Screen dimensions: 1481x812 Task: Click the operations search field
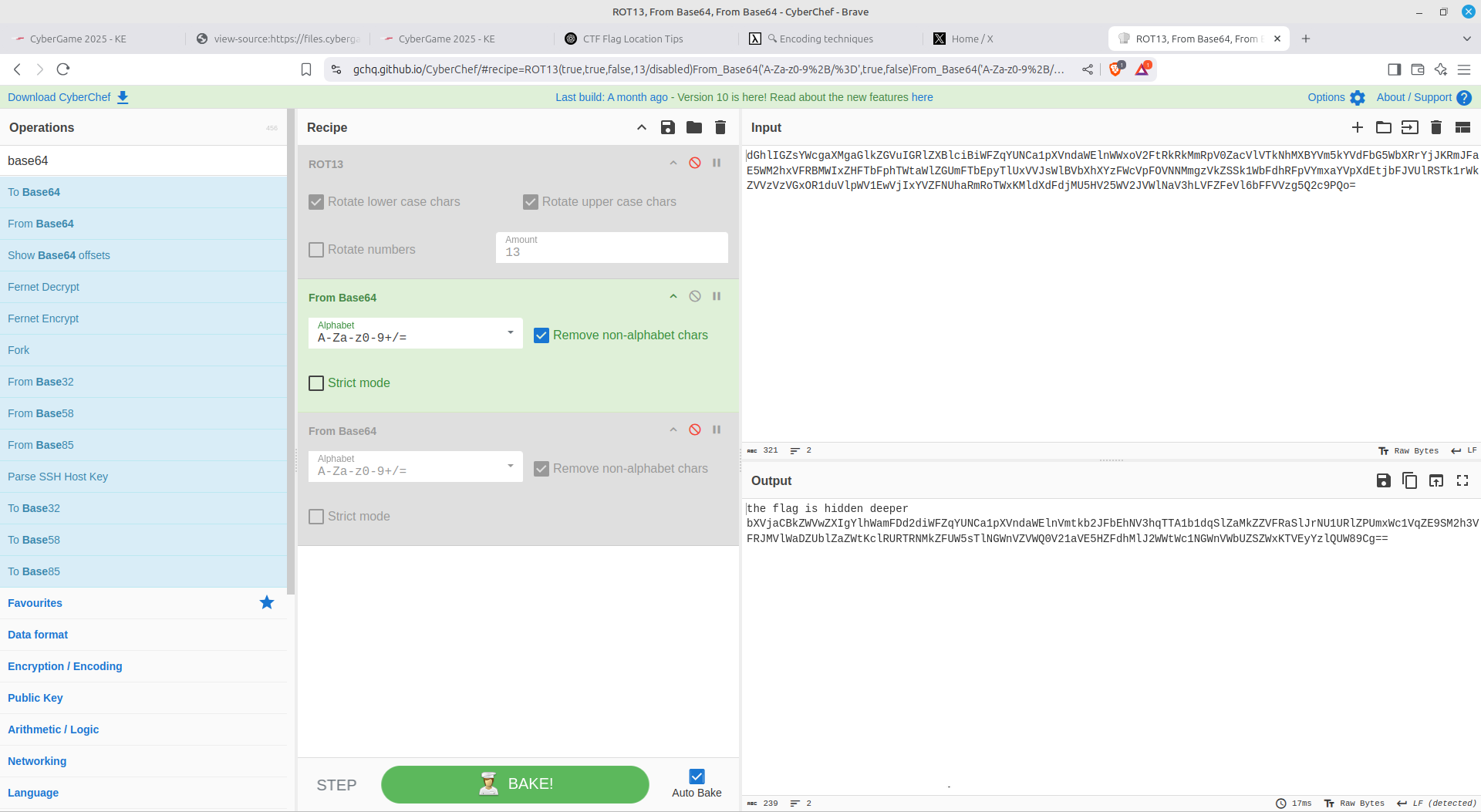point(143,160)
